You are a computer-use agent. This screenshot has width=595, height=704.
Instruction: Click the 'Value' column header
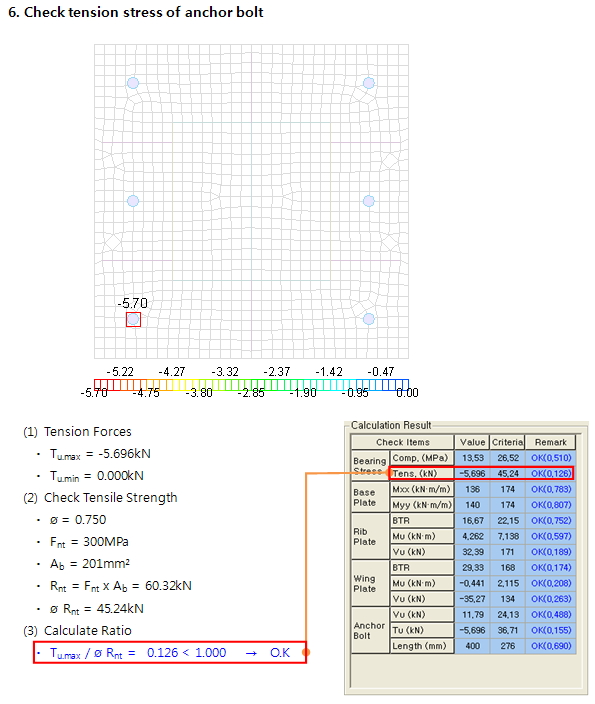click(472, 442)
